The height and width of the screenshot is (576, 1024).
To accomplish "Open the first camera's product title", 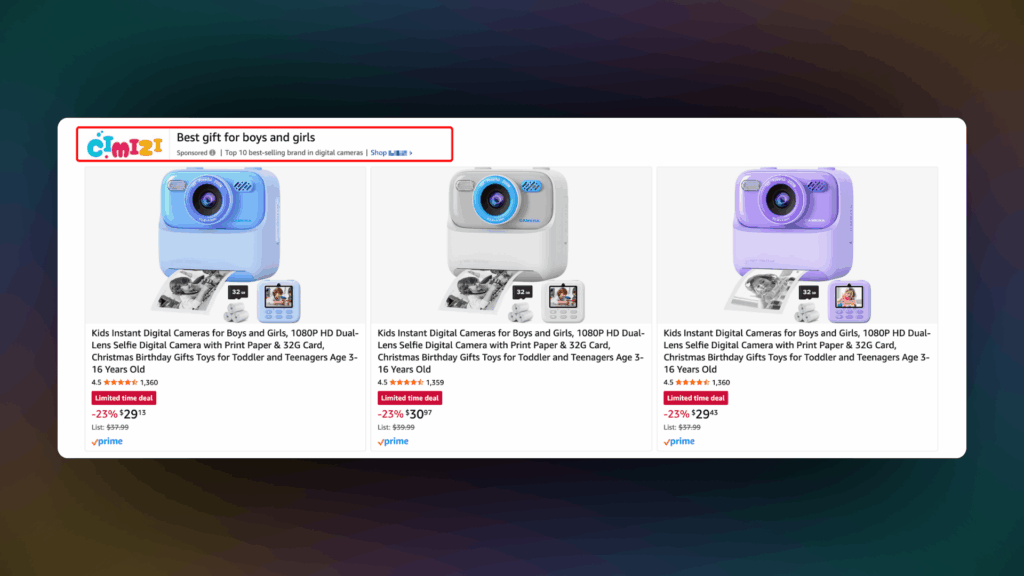I will click(225, 351).
